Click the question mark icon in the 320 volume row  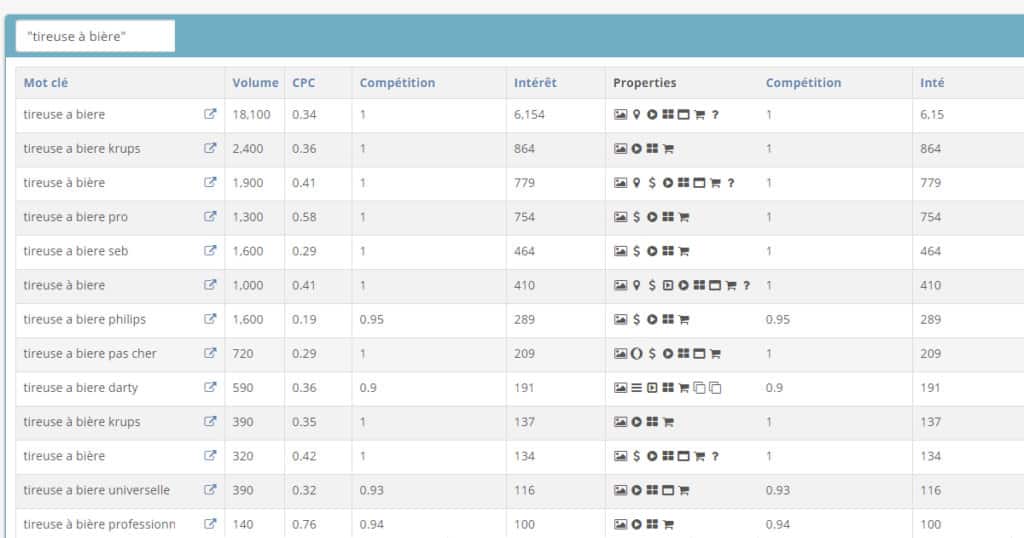click(715, 456)
